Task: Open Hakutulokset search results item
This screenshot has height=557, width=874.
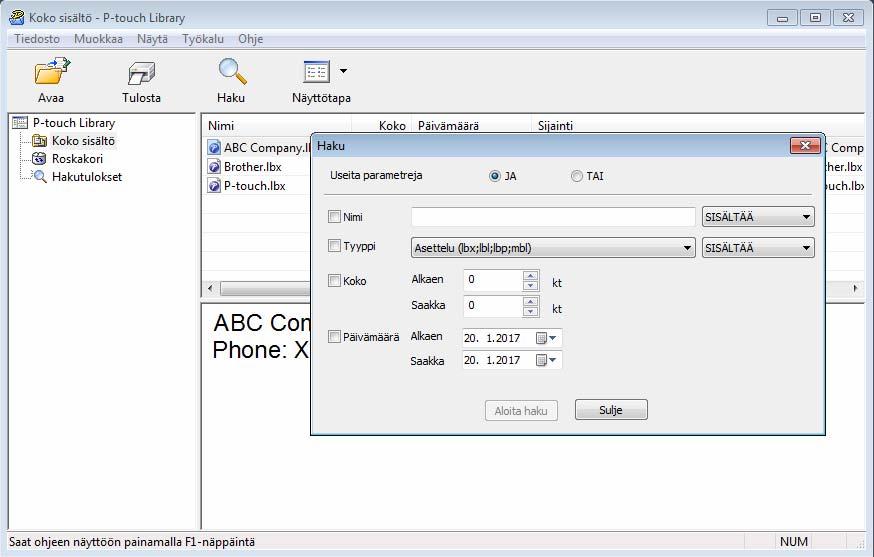Action: (x=86, y=177)
